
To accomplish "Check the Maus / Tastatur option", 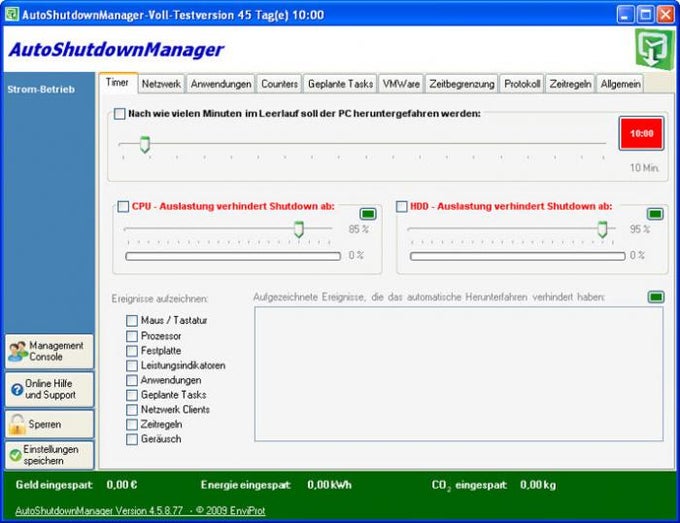I will pyautogui.click(x=132, y=320).
